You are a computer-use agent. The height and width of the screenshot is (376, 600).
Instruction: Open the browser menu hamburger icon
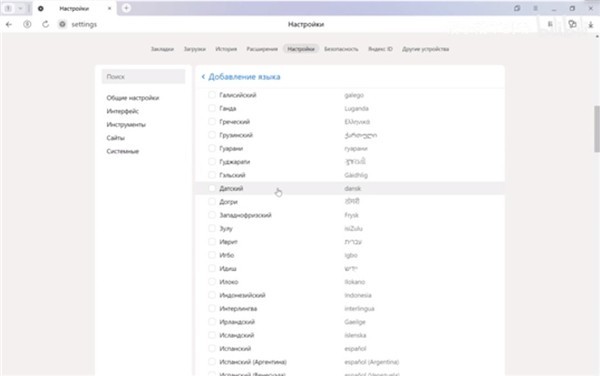point(535,8)
